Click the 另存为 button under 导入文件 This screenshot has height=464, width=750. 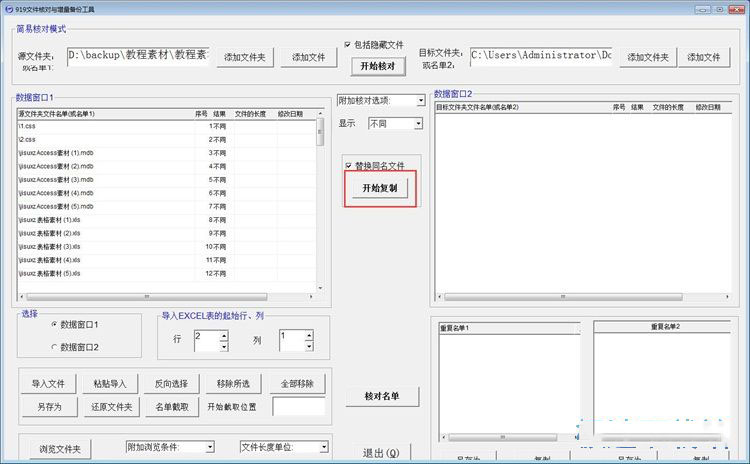[x=50, y=407]
